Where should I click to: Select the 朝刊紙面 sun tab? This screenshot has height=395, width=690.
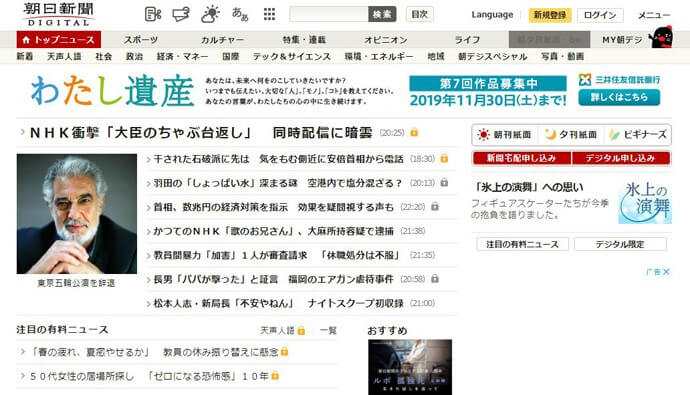tap(505, 135)
